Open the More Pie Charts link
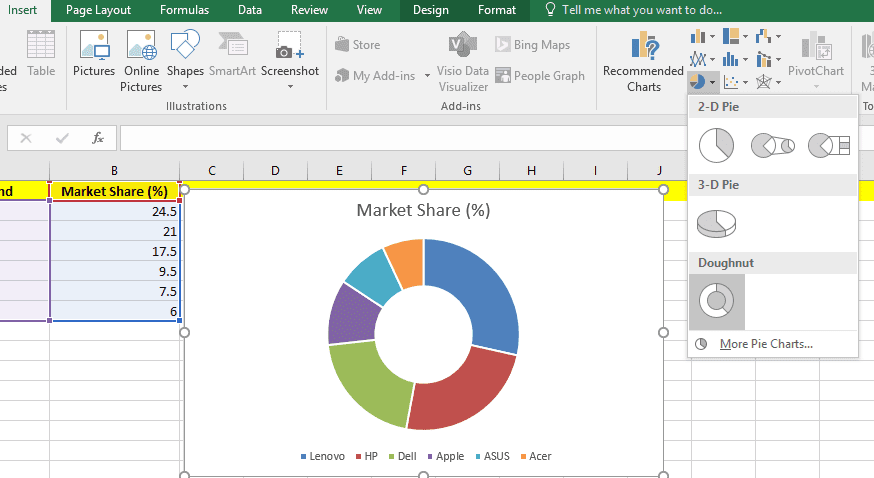The image size is (874, 478). 765,344
